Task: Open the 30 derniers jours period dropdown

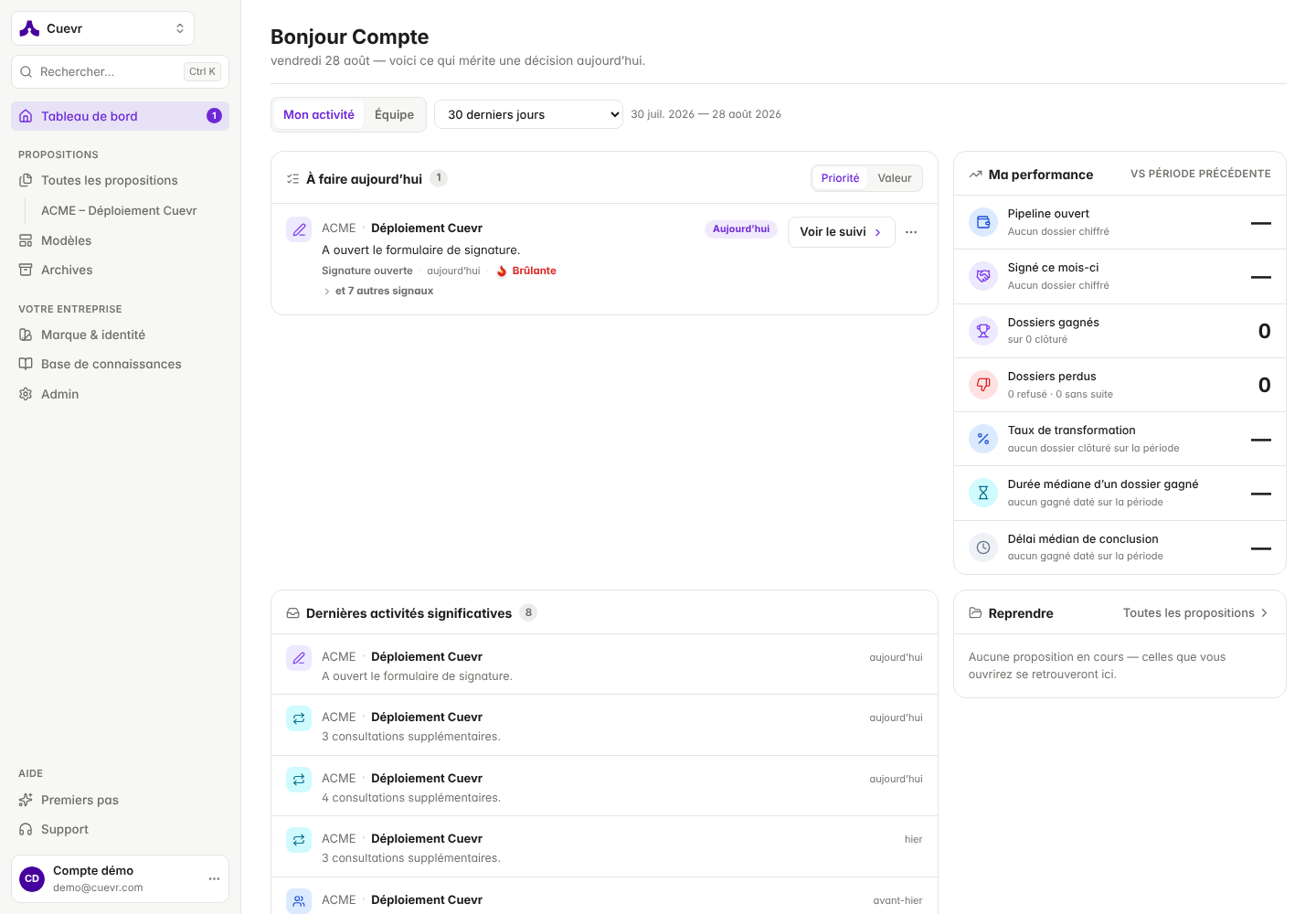Action: (528, 114)
